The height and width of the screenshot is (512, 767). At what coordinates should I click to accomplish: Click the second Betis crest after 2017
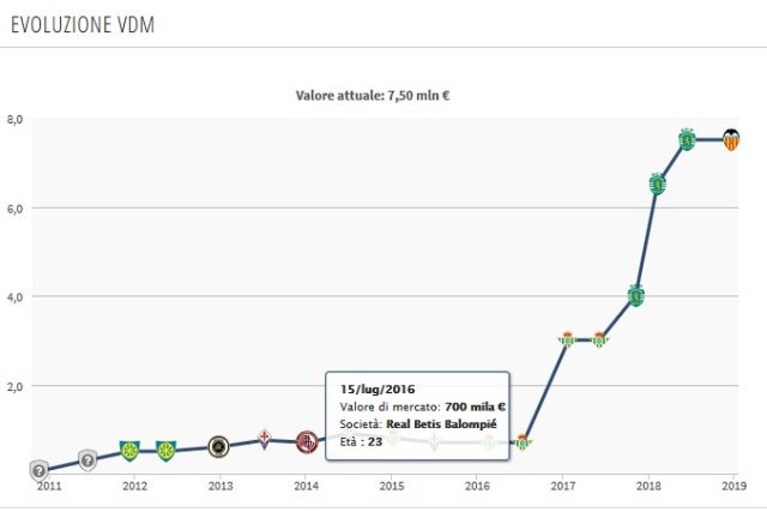(599, 339)
